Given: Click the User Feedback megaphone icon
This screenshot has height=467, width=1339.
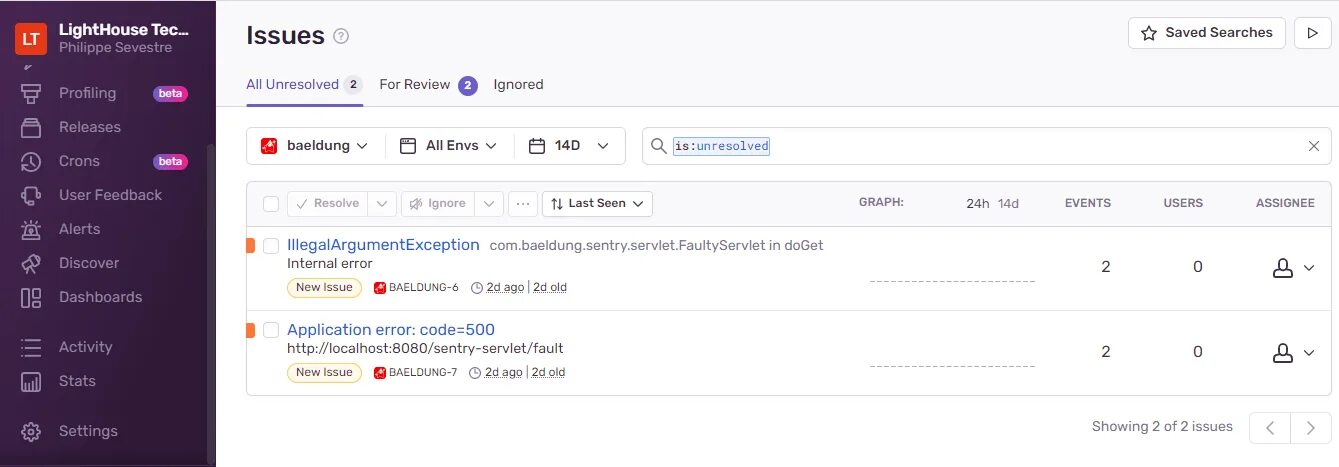Looking at the screenshot, I should [x=31, y=195].
